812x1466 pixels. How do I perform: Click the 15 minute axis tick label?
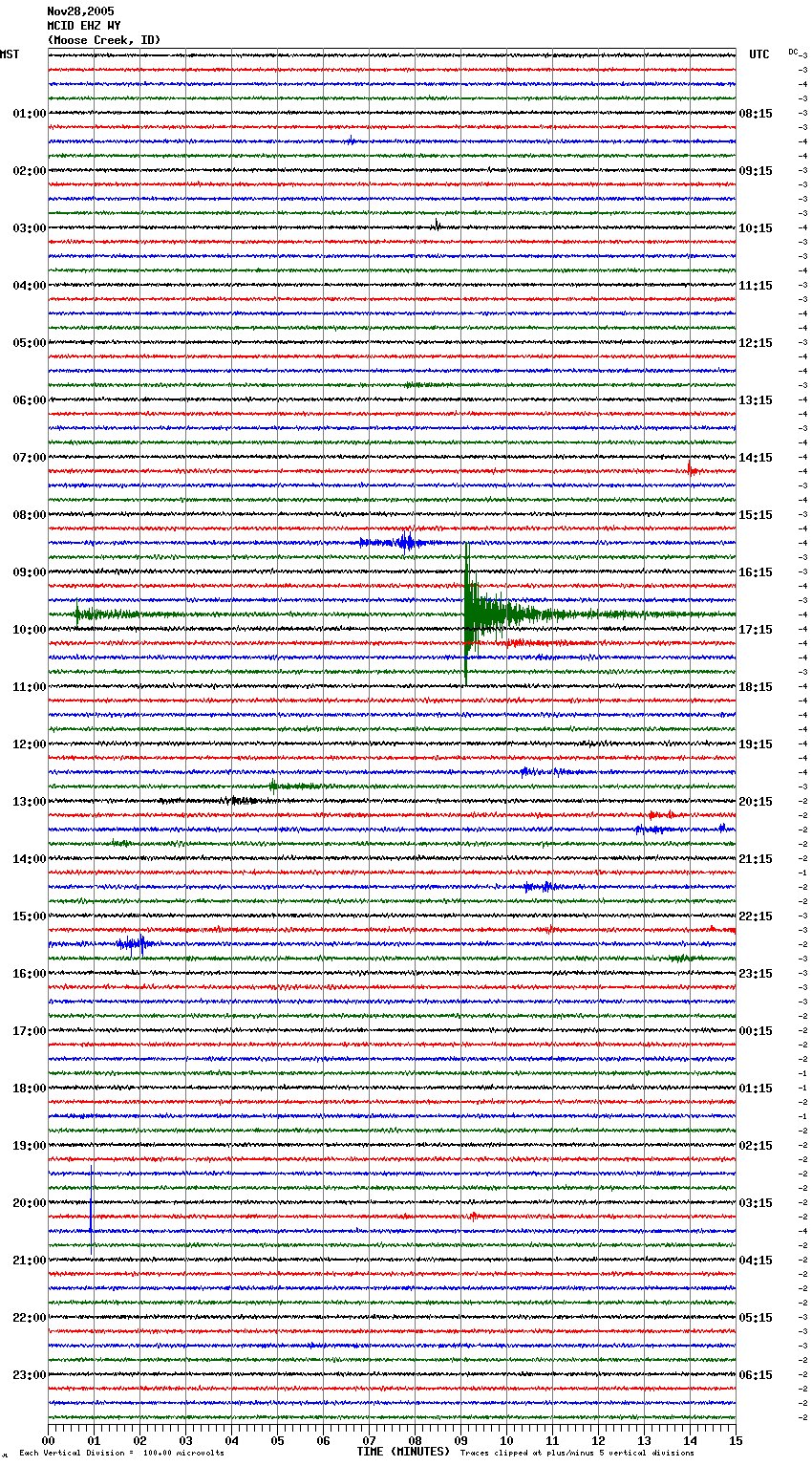pyautogui.click(x=736, y=1440)
